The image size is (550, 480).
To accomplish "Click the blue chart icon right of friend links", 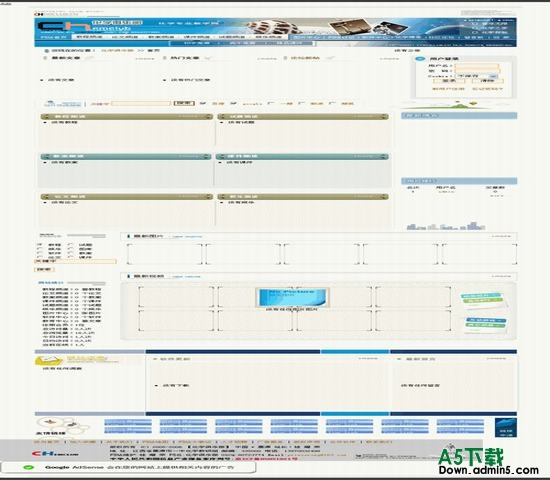I will click(506, 427).
